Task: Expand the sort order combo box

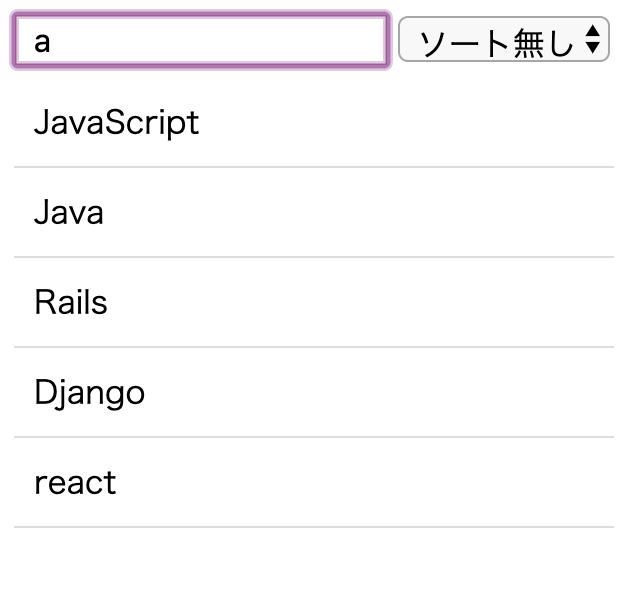Action: pos(503,41)
